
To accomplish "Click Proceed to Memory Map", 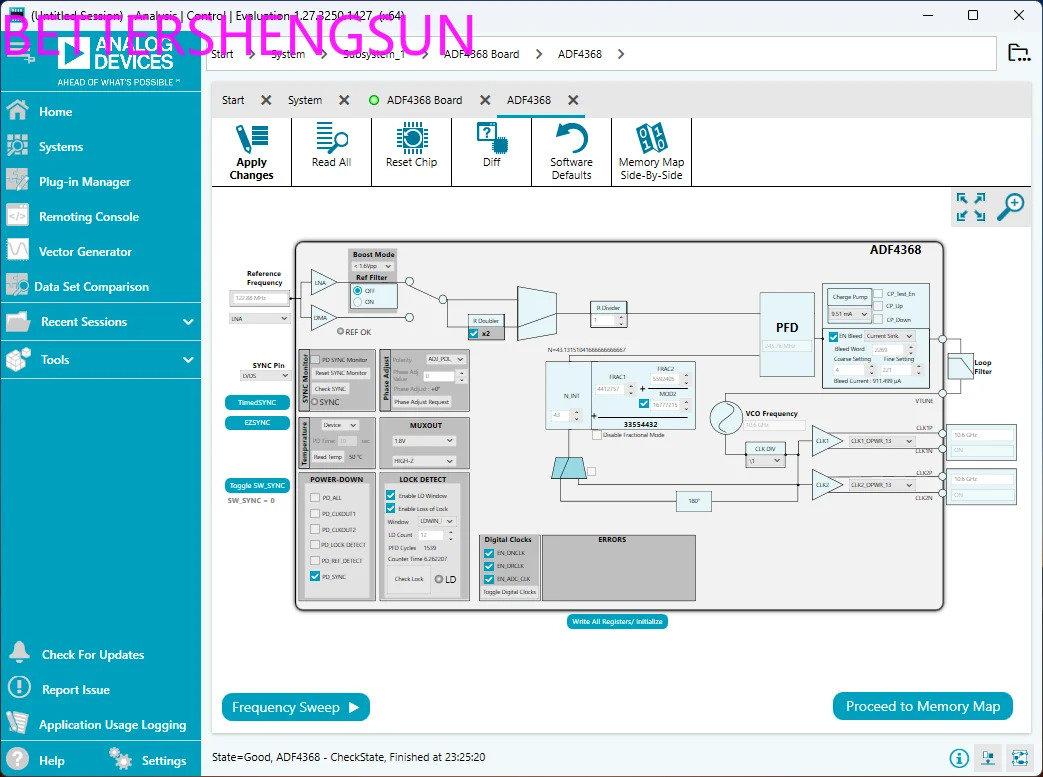I will 923,706.
